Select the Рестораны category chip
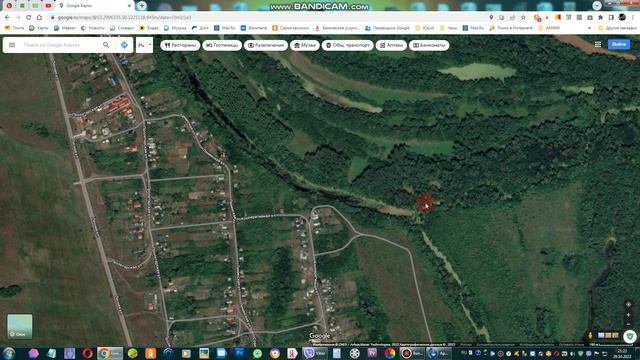Screen dimensions: 640x360 coord(180,45)
